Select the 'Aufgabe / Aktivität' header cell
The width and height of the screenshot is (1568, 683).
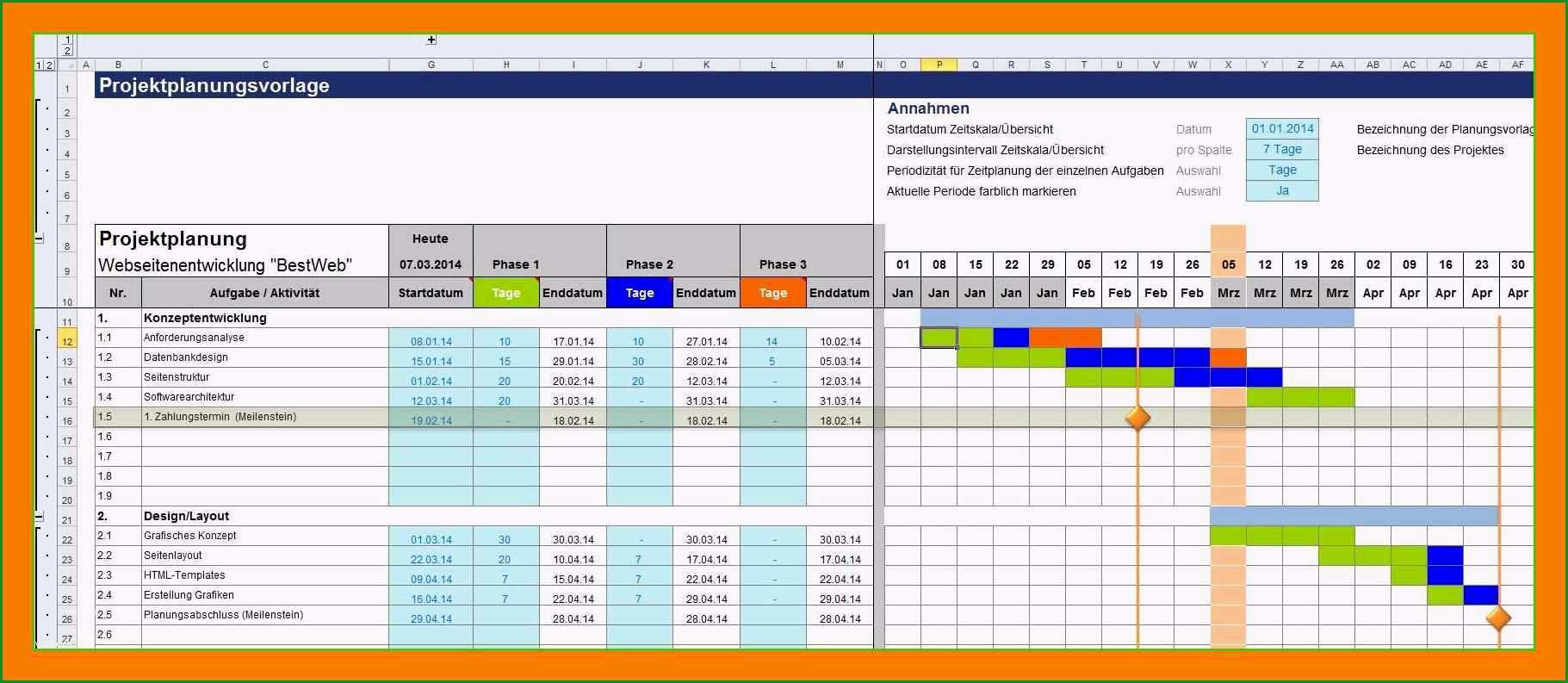(x=265, y=293)
